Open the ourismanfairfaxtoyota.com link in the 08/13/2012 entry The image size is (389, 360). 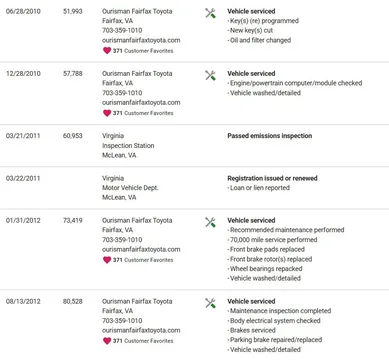[141, 330]
